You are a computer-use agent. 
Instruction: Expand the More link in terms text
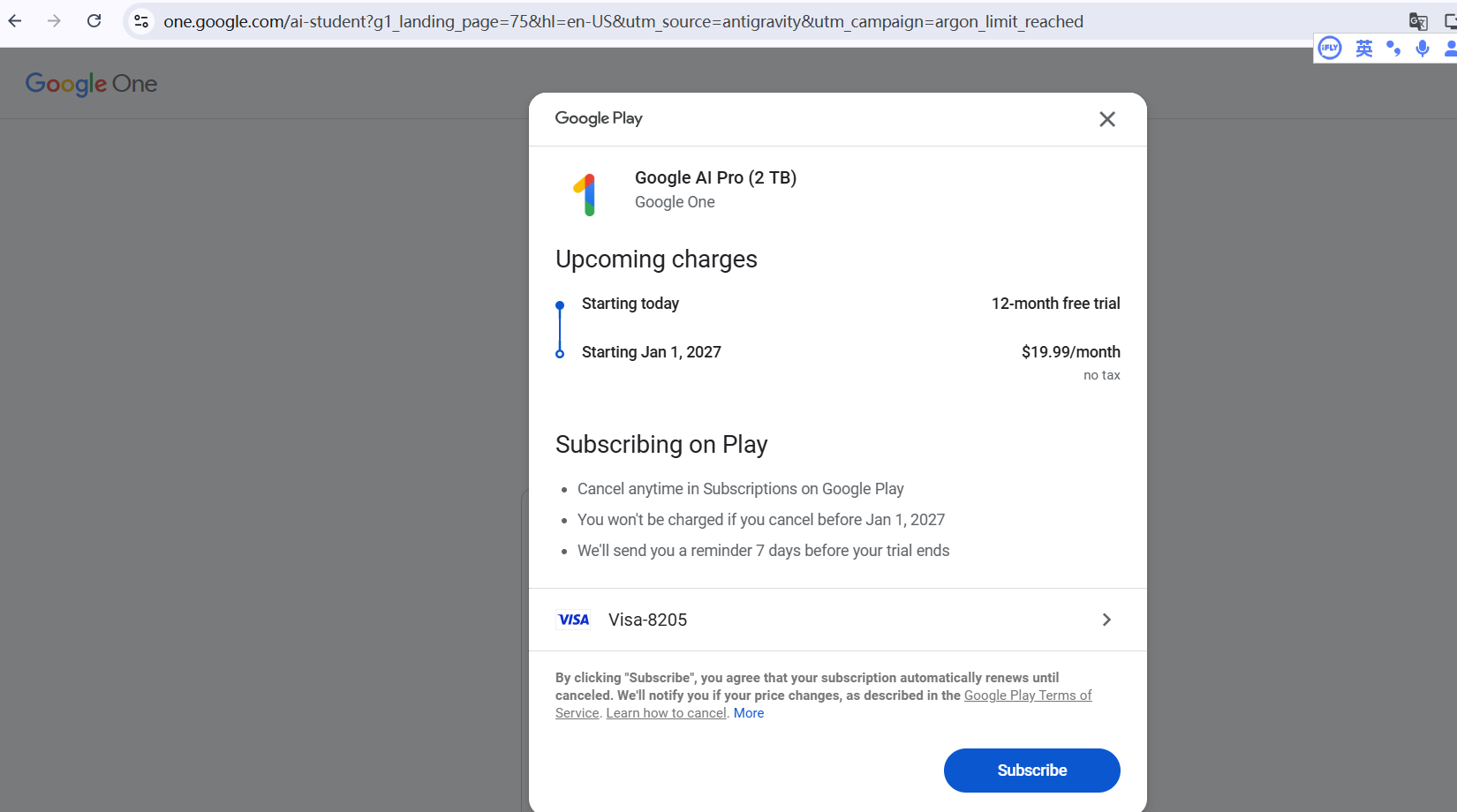[749, 713]
